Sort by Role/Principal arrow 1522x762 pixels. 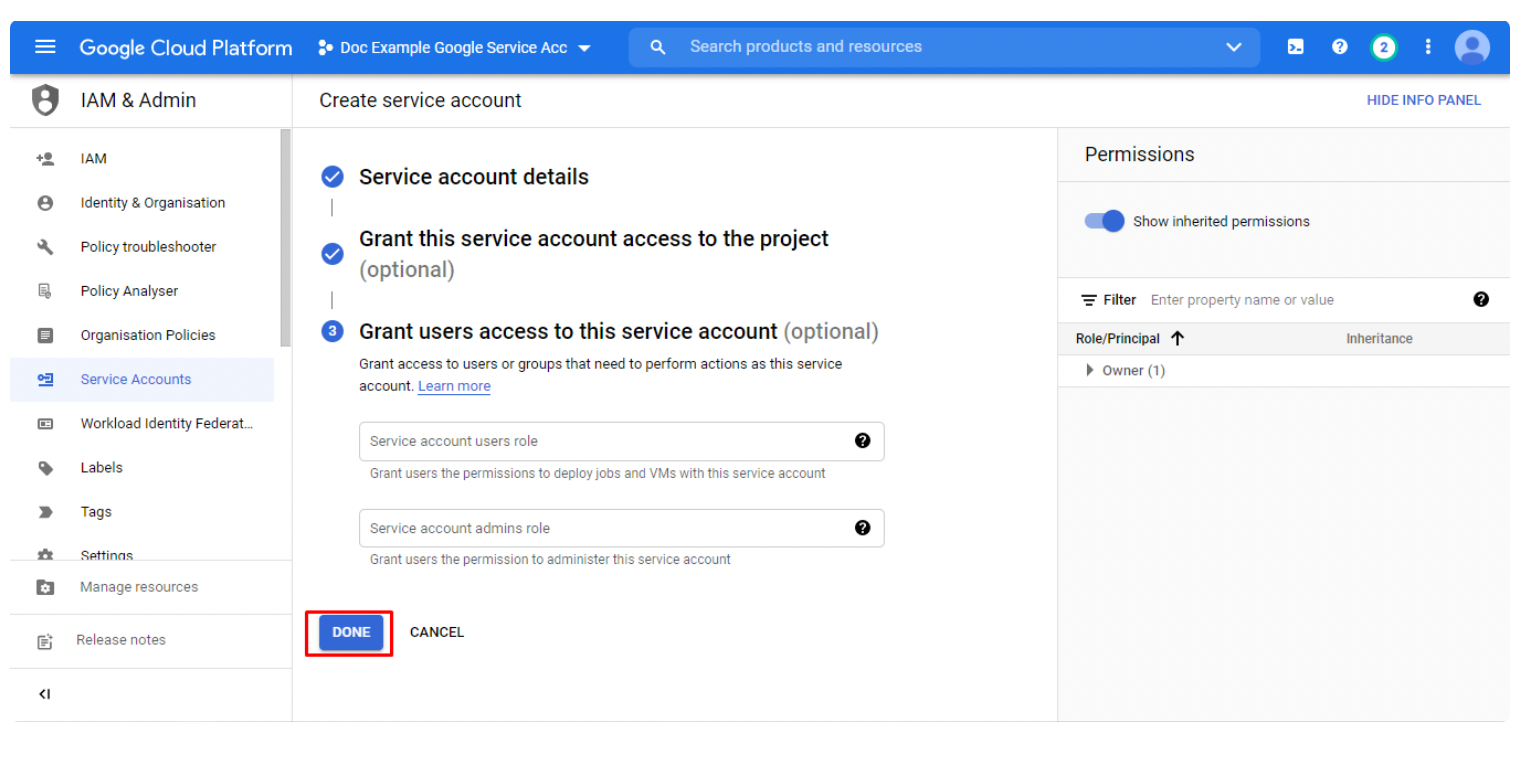click(x=1177, y=338)
